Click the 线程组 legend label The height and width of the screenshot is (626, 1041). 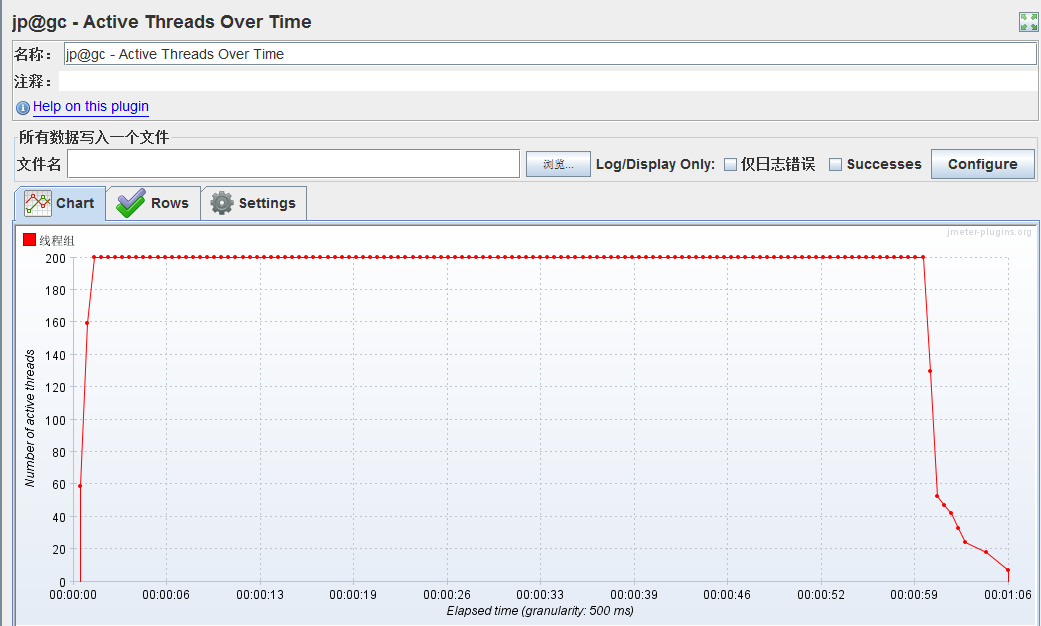coord(57,240)
